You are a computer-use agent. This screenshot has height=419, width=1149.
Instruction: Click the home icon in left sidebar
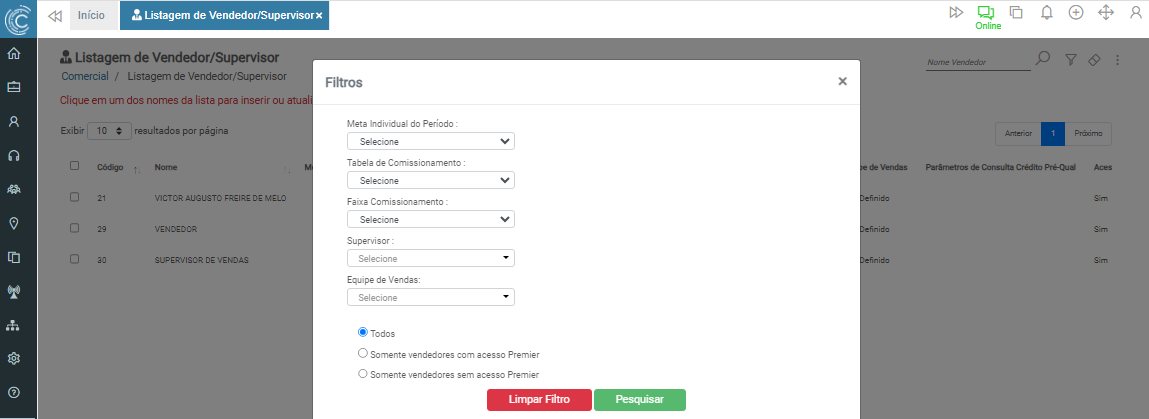click(14, 54)
